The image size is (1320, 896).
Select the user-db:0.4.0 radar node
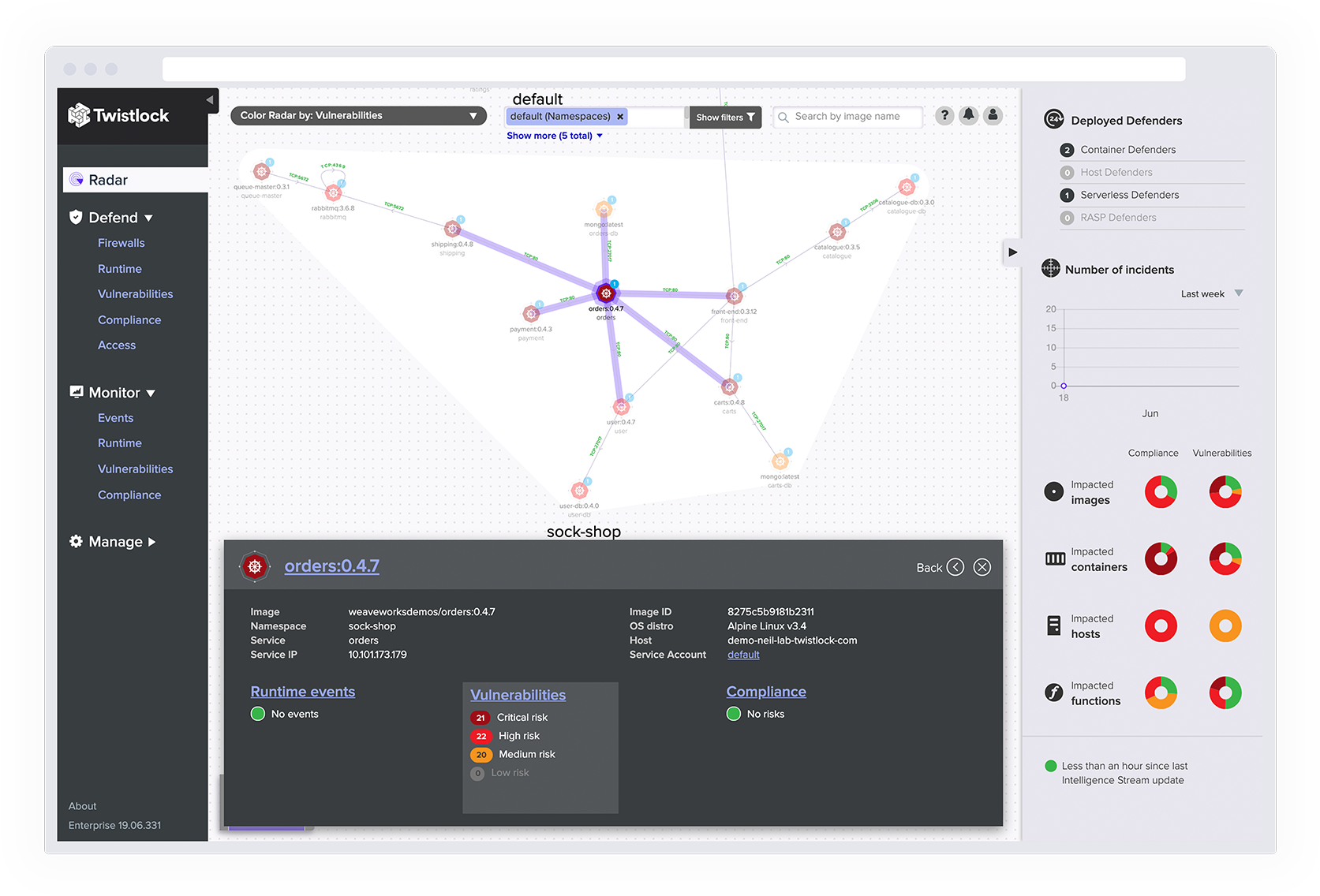tap(579, 490)
